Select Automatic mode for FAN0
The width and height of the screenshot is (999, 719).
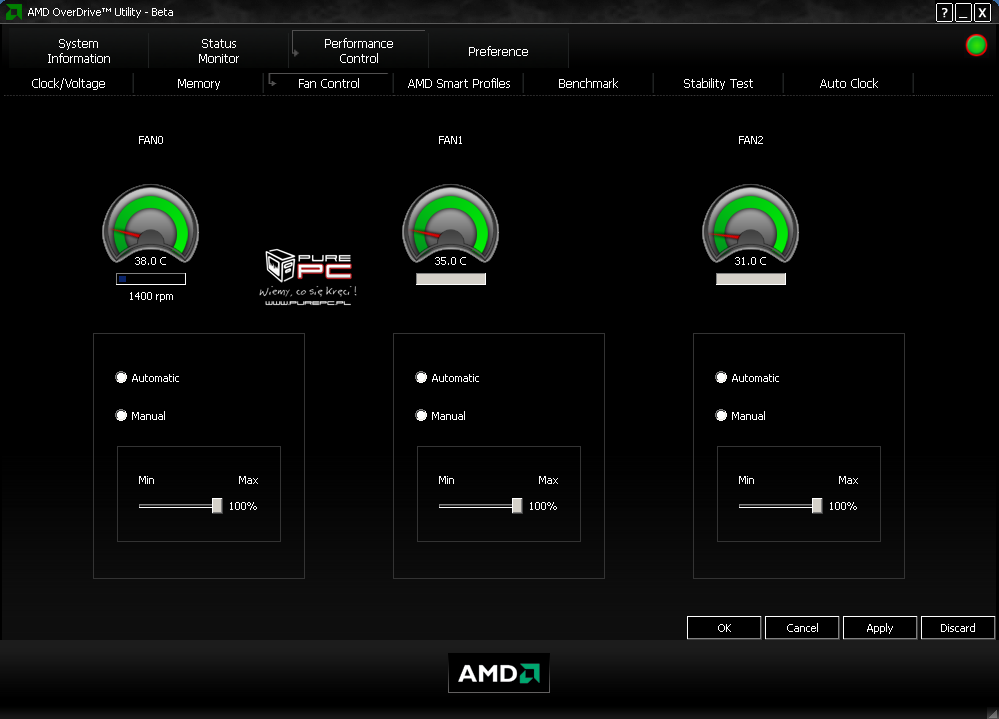tap(121, 378)
